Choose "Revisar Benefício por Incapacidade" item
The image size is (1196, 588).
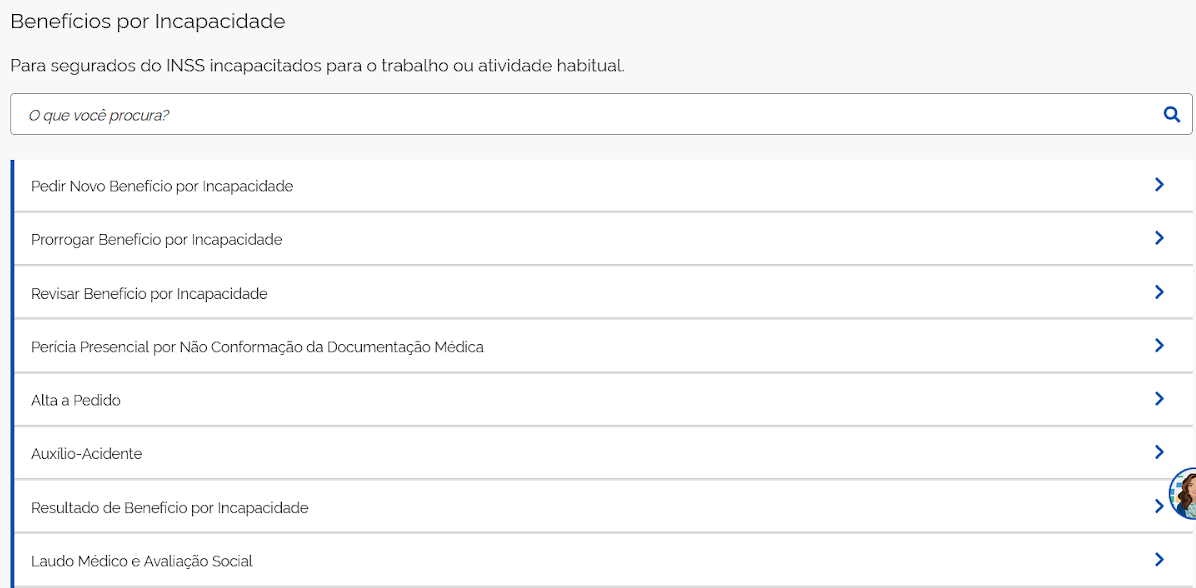[x=149, y=294]
